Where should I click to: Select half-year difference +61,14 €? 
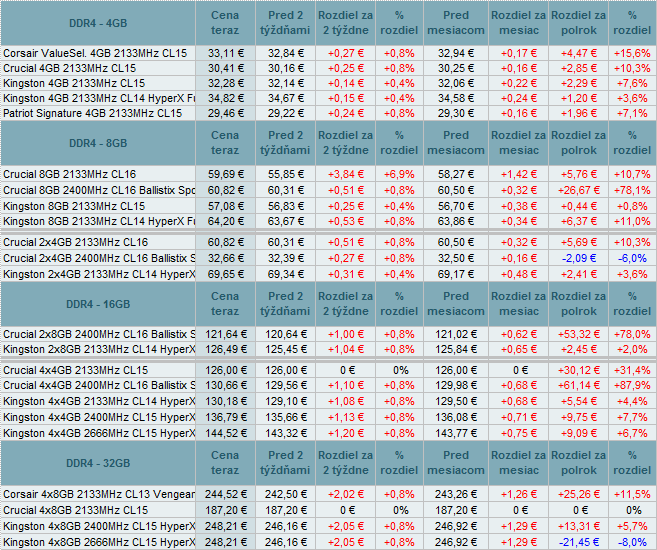coord(579,385)
